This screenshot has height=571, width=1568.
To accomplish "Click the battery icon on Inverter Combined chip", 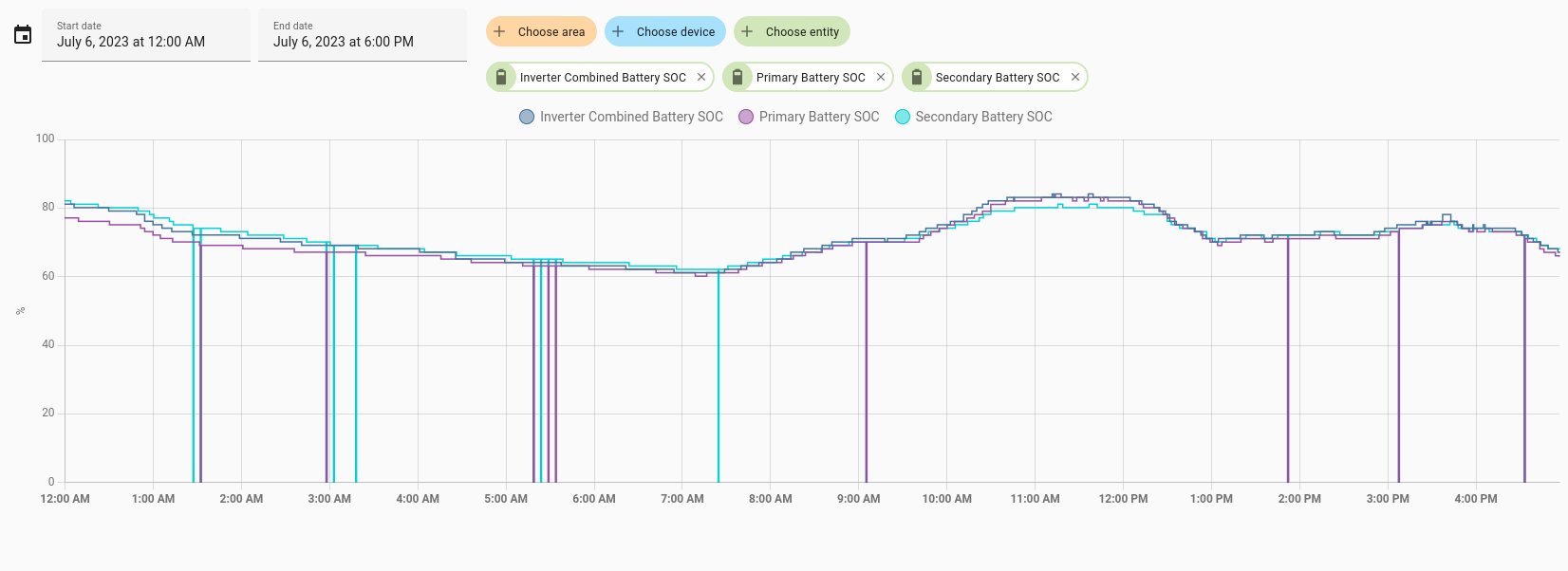I will 501,78.
